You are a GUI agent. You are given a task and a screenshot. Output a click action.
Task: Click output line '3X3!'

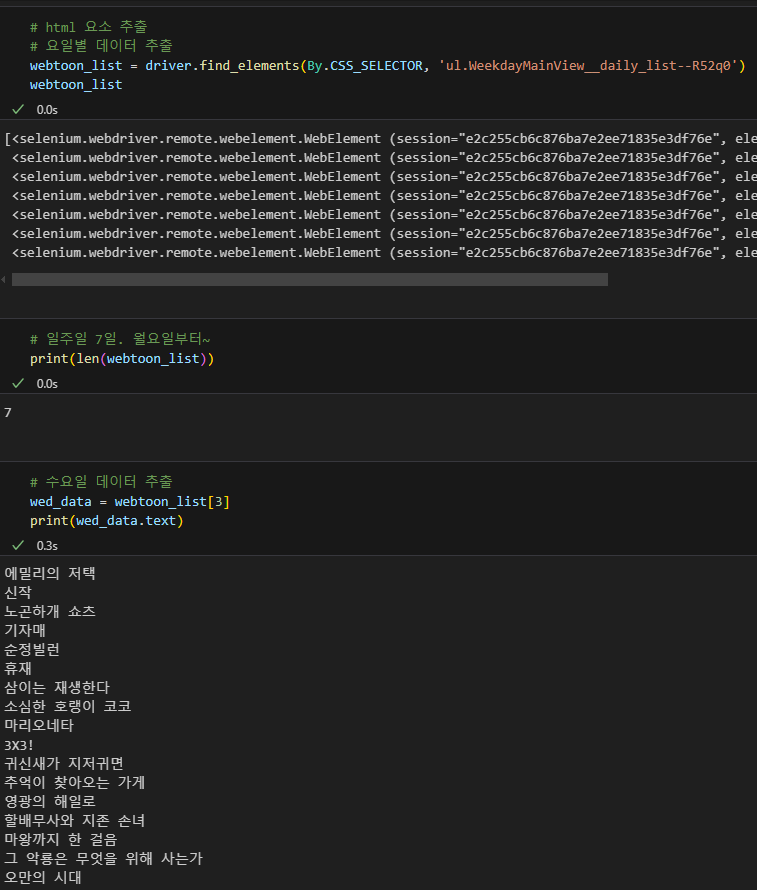click(x=19, y=745)
